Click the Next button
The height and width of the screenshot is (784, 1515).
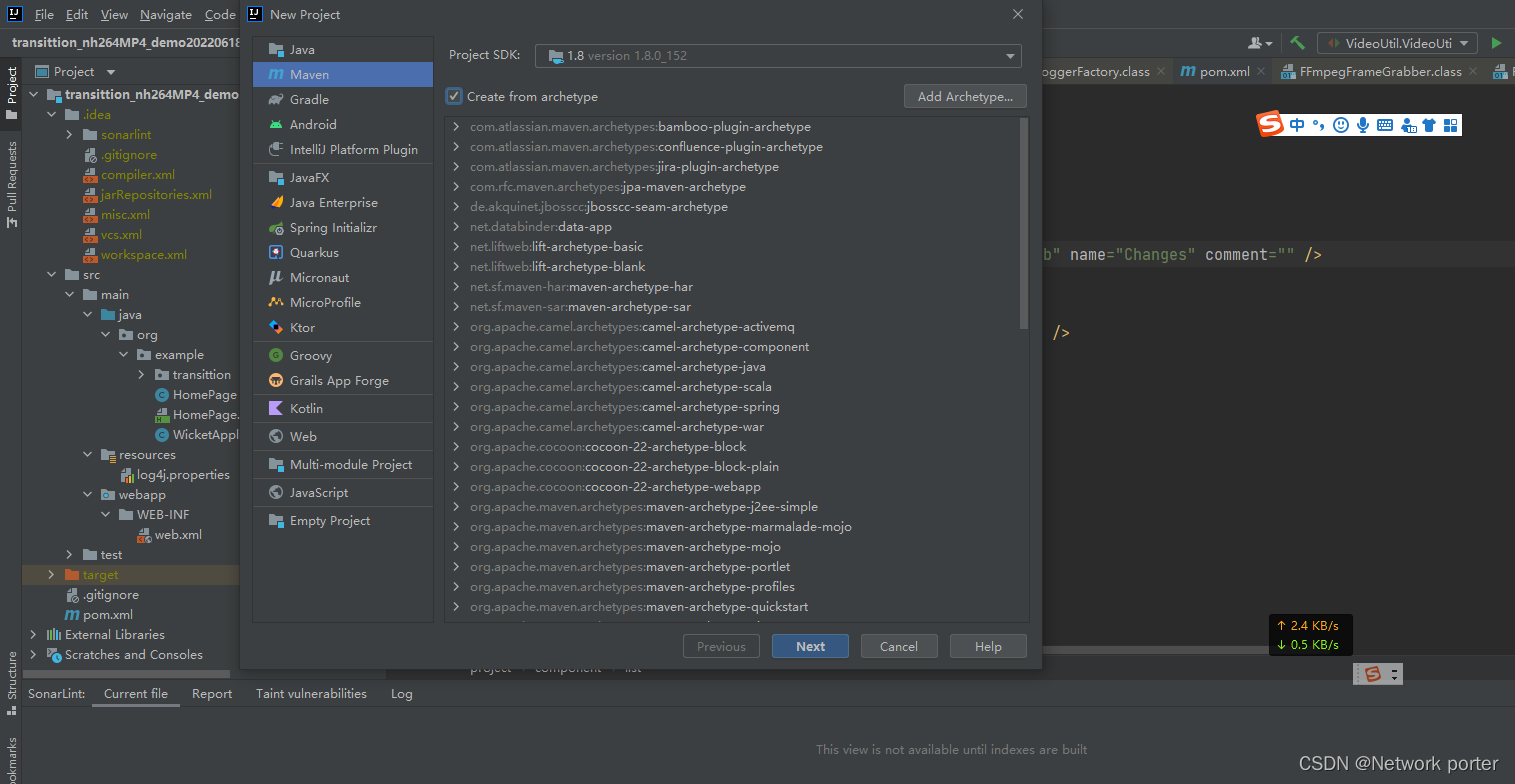click(810, 647)
